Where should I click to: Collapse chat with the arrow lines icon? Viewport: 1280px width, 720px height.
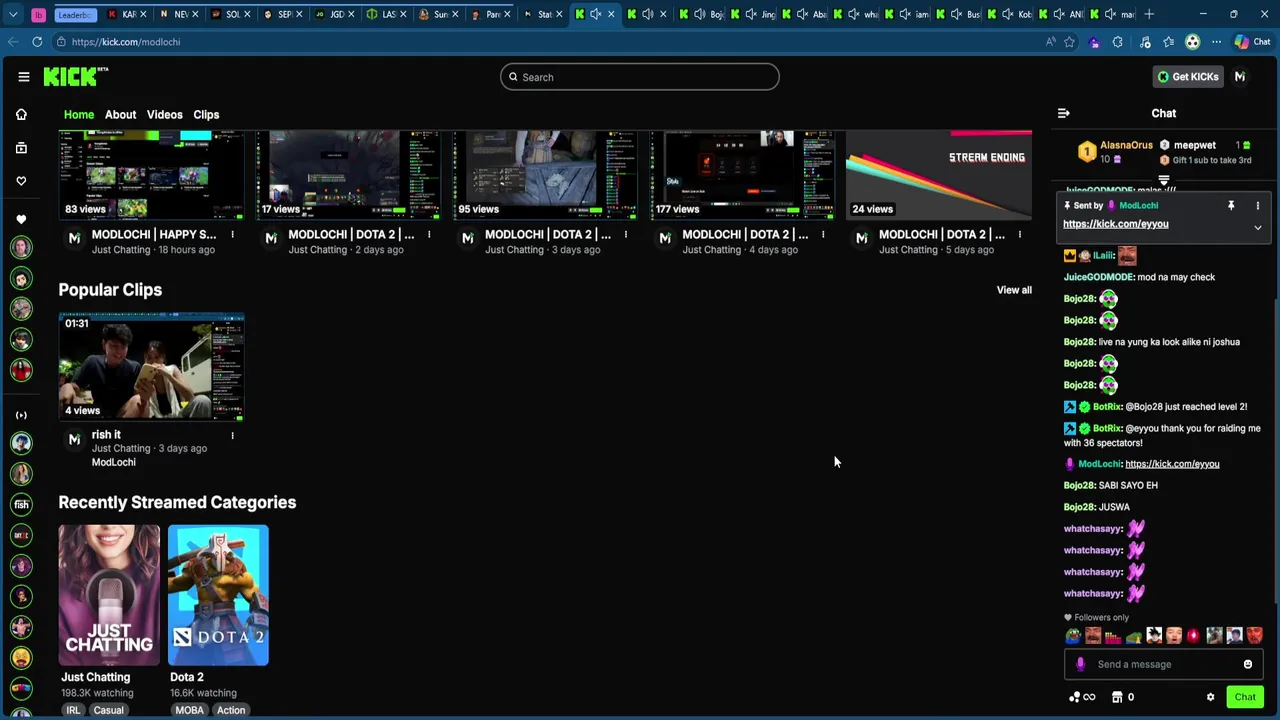1063,113
